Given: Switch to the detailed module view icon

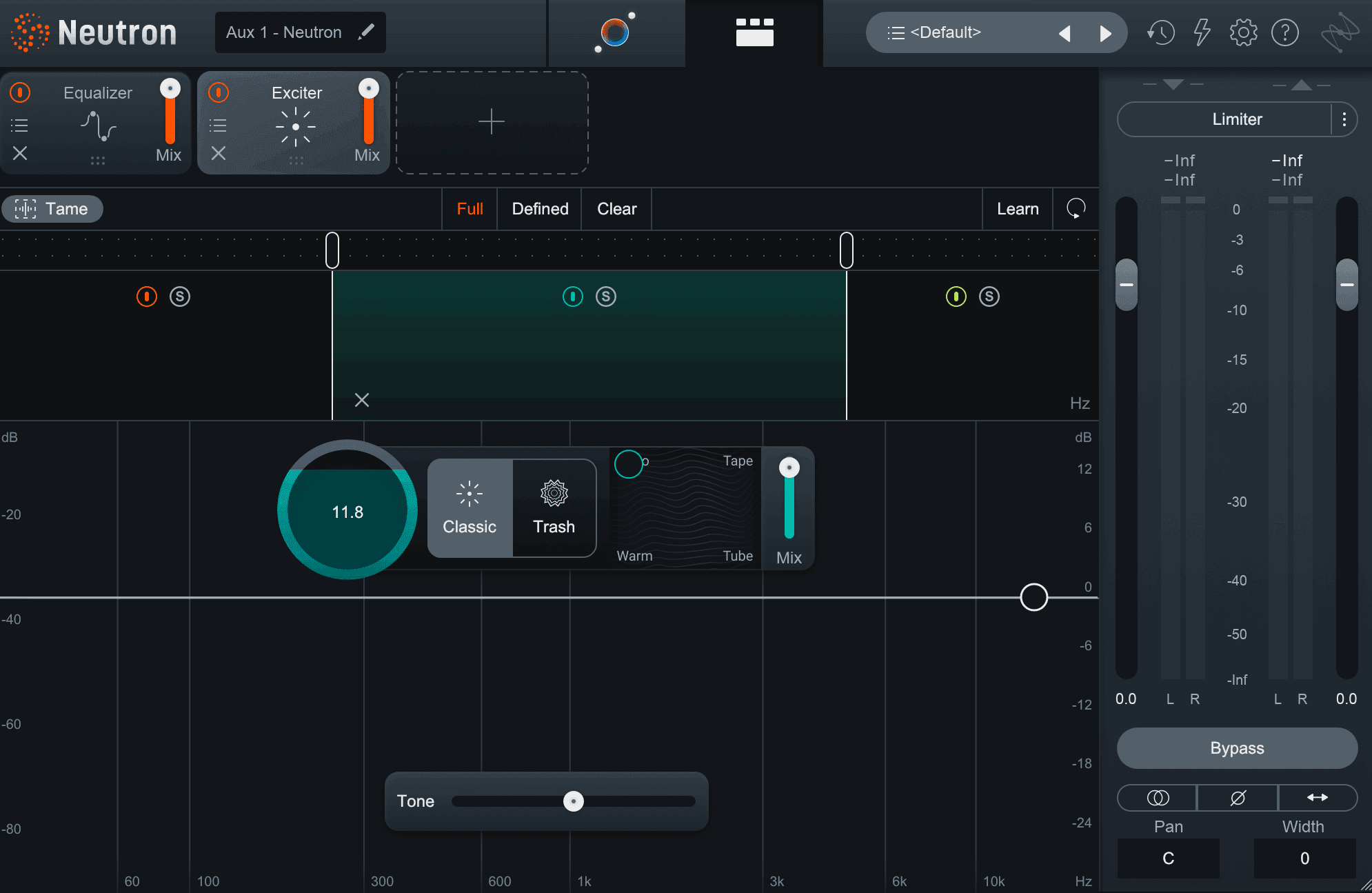Looking at the screenshot, I should tap(754, 32).
